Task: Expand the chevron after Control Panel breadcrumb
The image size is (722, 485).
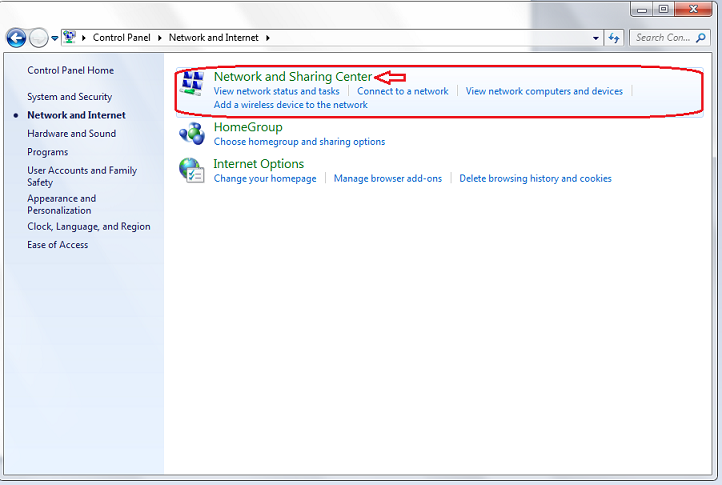Action: tap(160, 38)
